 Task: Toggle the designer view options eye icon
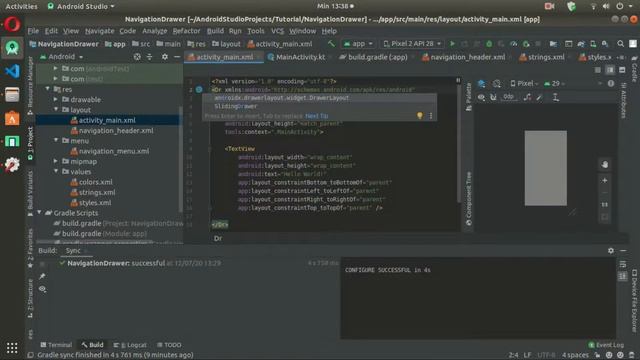coord(482,97)
